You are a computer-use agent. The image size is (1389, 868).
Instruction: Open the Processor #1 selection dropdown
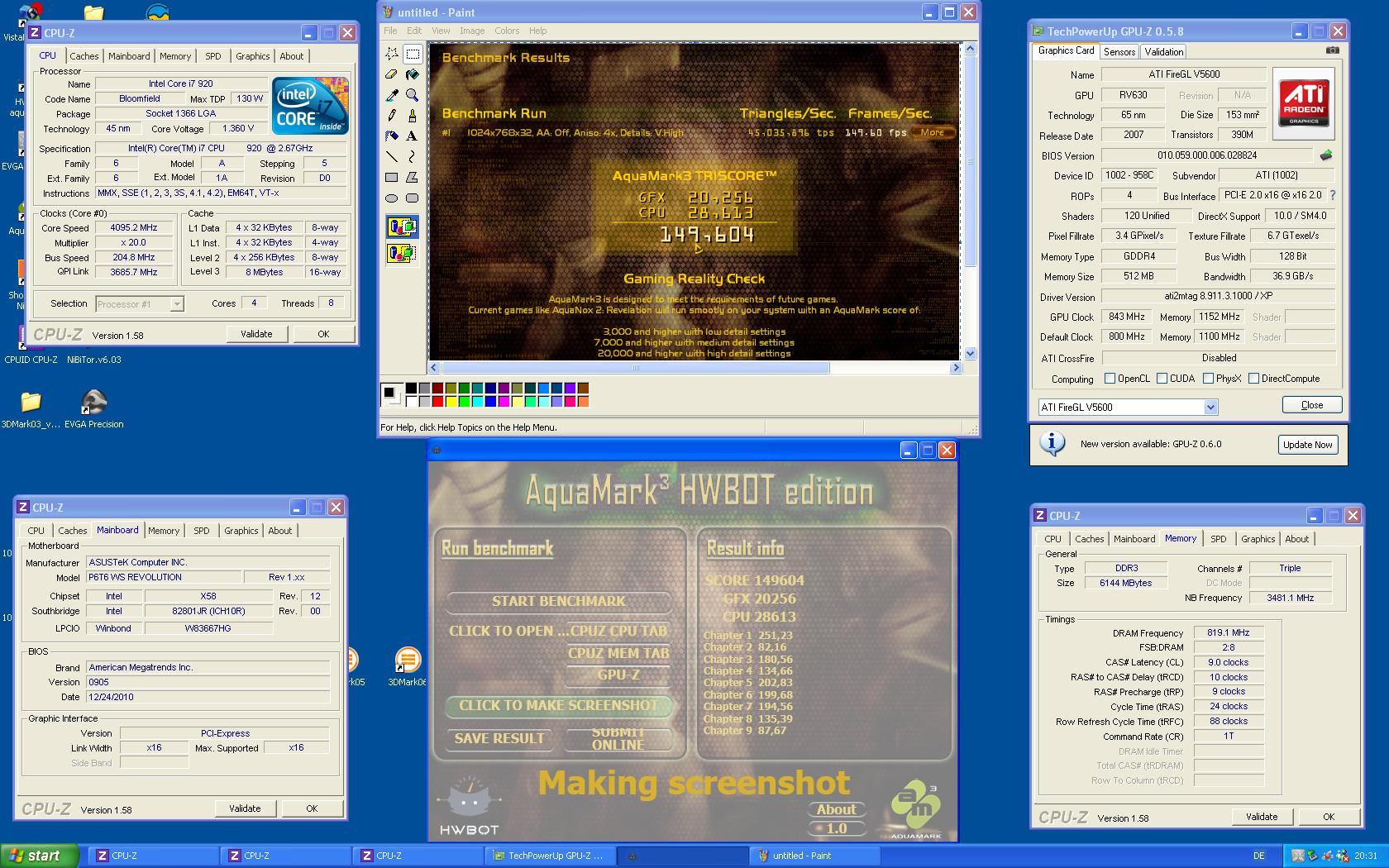coord(176,304)
